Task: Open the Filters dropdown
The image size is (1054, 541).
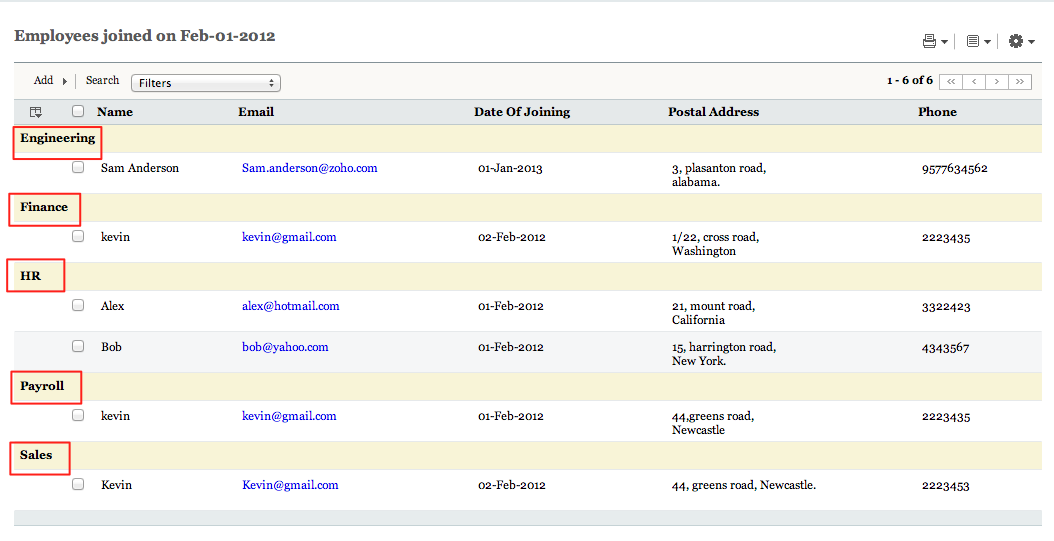Action: [x=206, y=83]
